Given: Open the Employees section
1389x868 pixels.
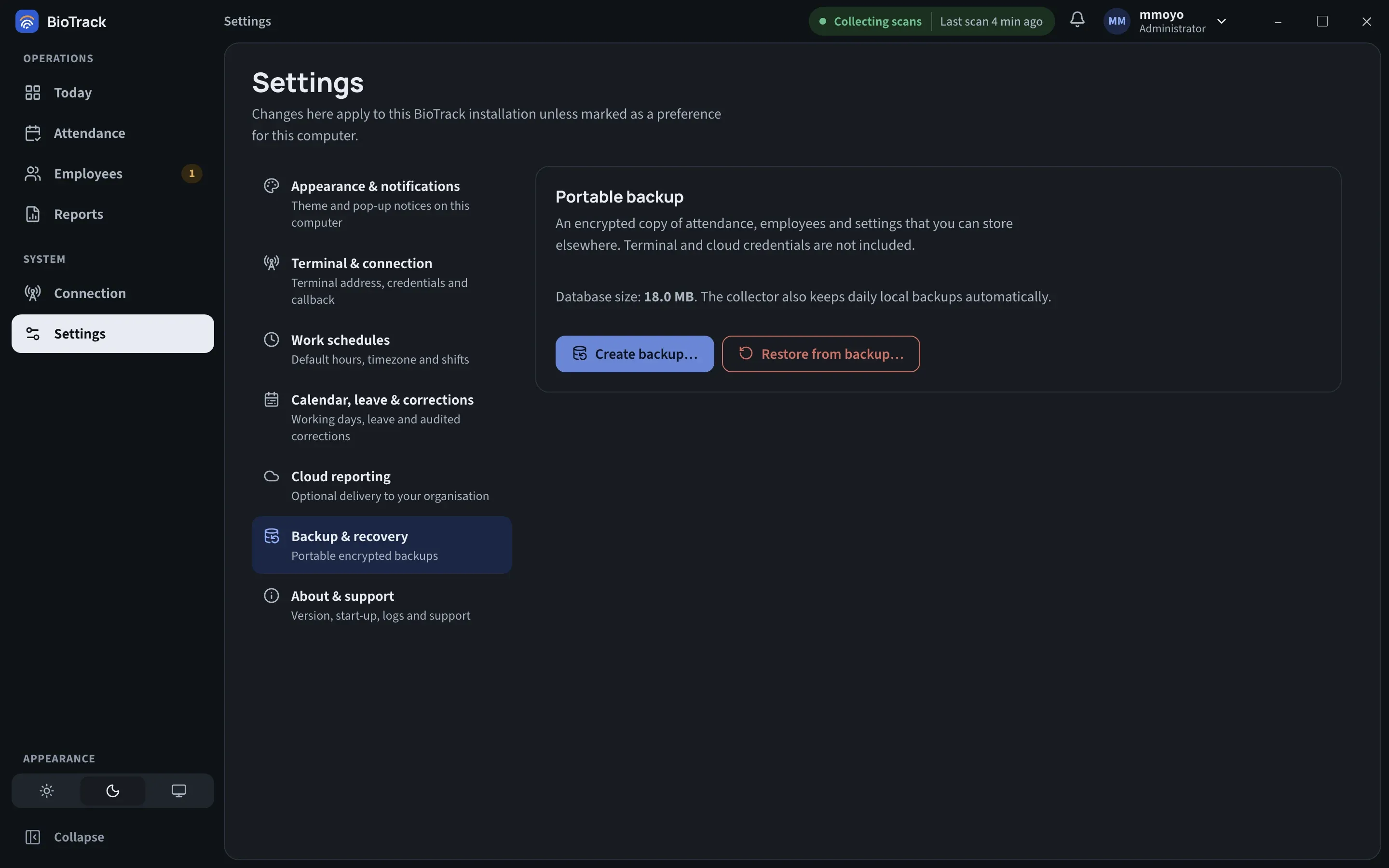Looking at the screenshot, I should pos(112,174).
